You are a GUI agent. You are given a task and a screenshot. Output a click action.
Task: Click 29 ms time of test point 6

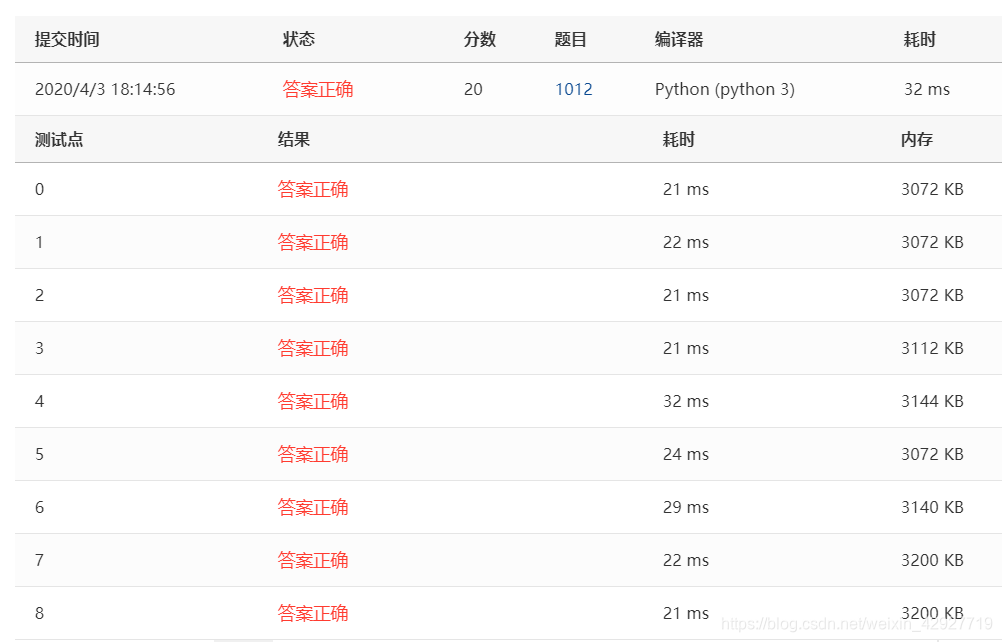click(x=686, y=507)
